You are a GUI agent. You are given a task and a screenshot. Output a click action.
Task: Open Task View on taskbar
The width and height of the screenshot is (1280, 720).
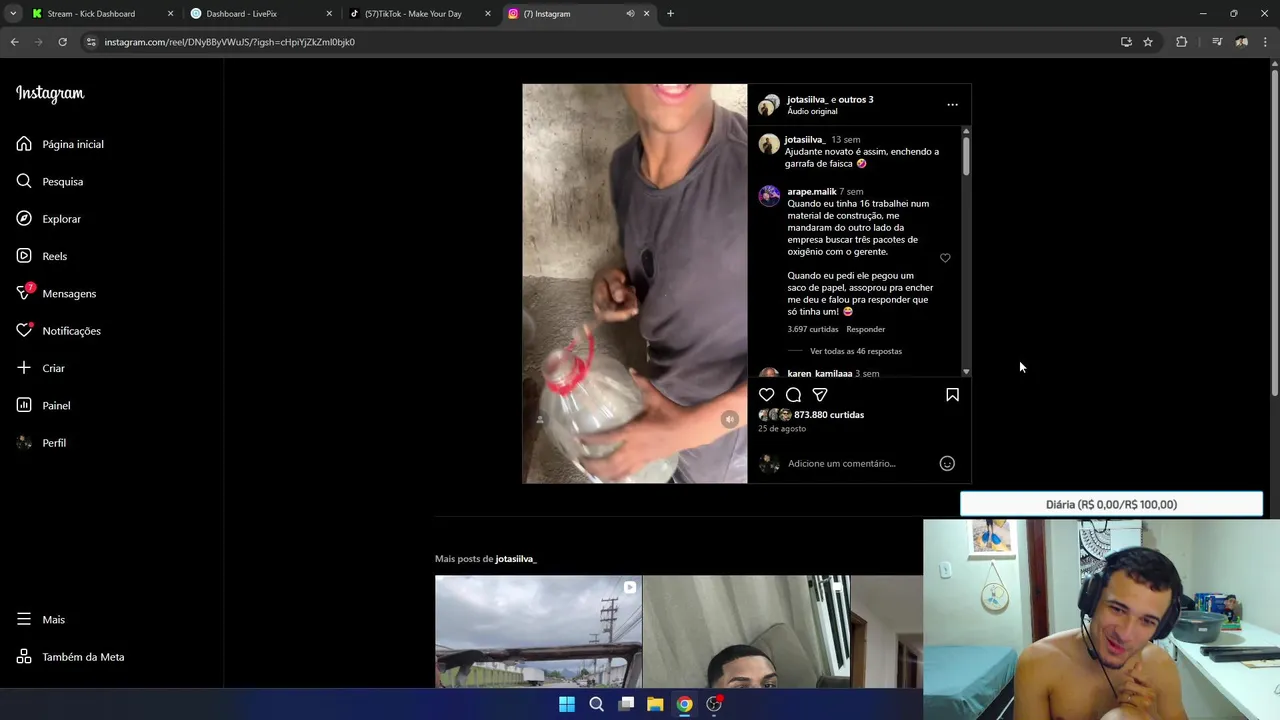tap(626, 704)
